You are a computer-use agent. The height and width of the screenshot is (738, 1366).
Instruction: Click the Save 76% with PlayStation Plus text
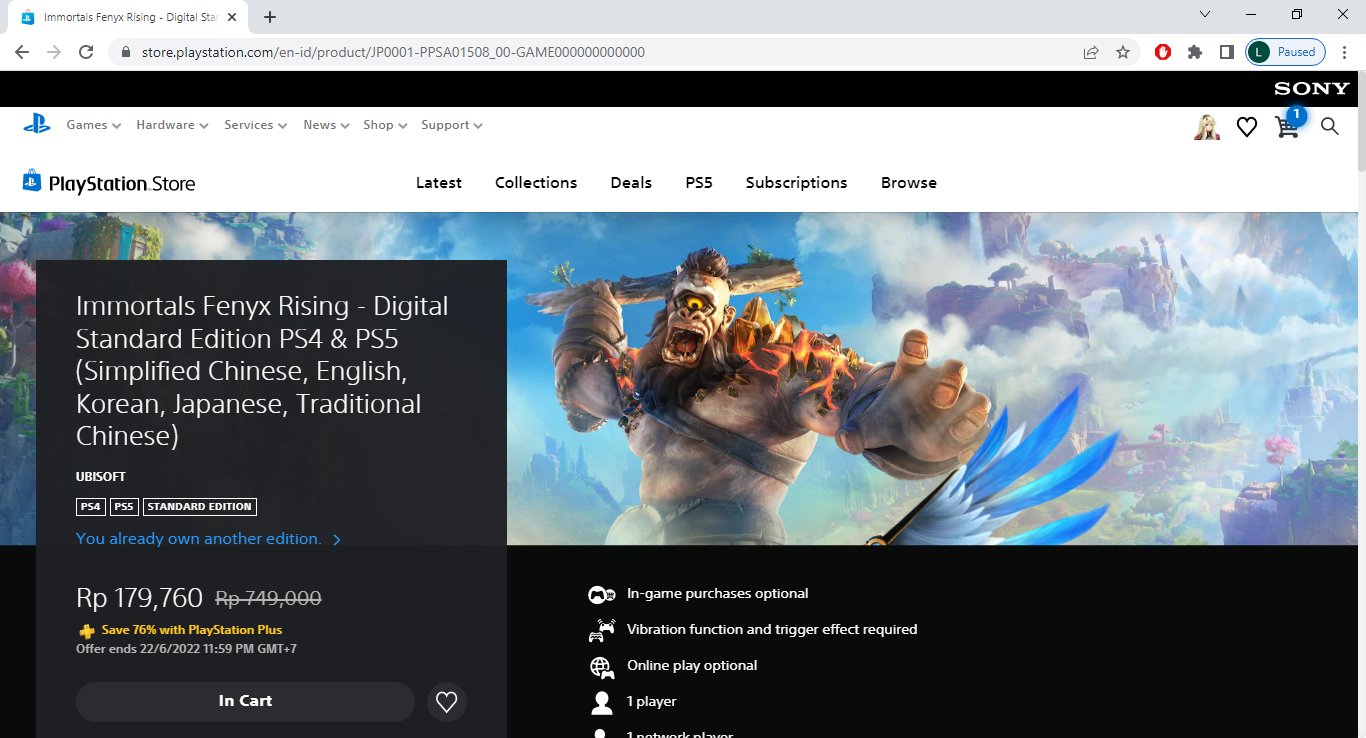(192, 630)
